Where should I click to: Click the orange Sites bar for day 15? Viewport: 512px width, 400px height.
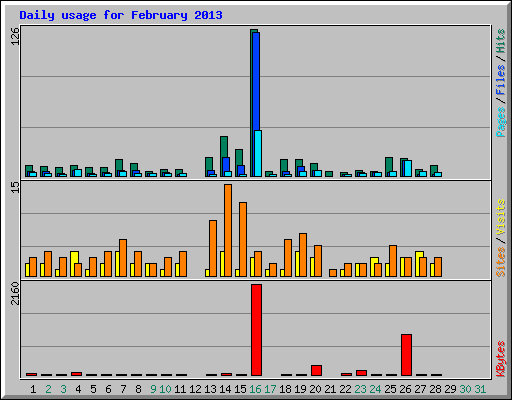click(243, 239)
